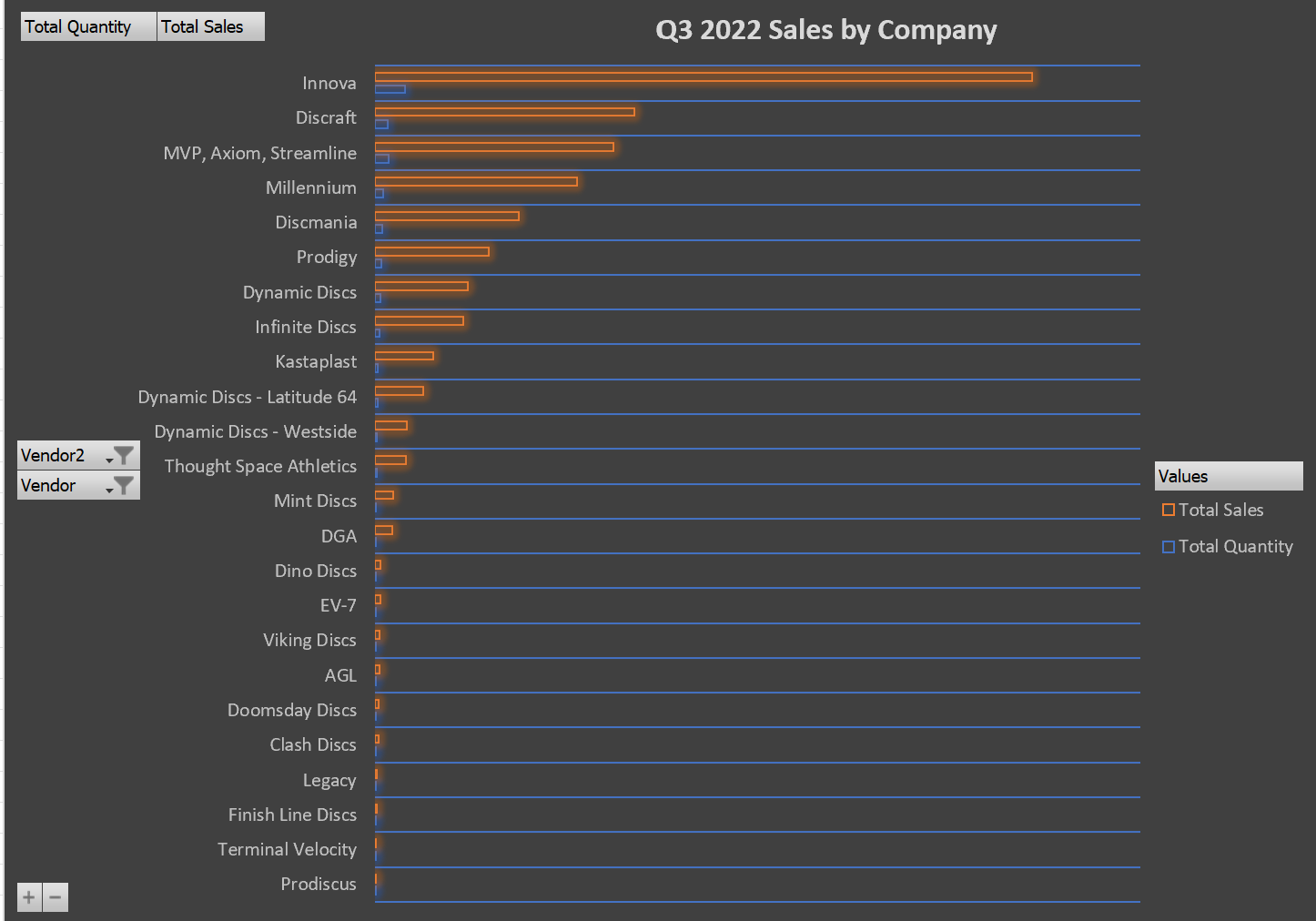This screenshot has width=1316, height=921.
Task: Click the Vendor2 filter funnel icon
Action: 124,454
